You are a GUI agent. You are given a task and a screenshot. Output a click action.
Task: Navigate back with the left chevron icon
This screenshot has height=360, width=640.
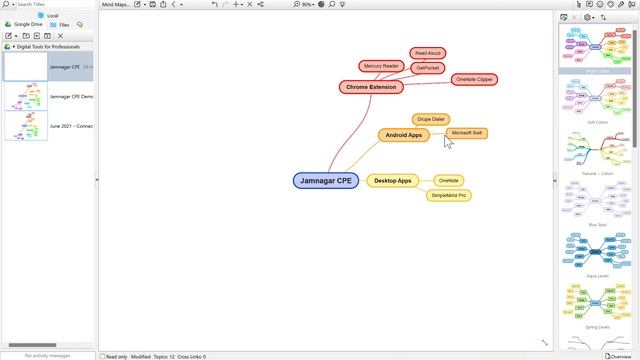pyautogui.click(x=173, y=4)
